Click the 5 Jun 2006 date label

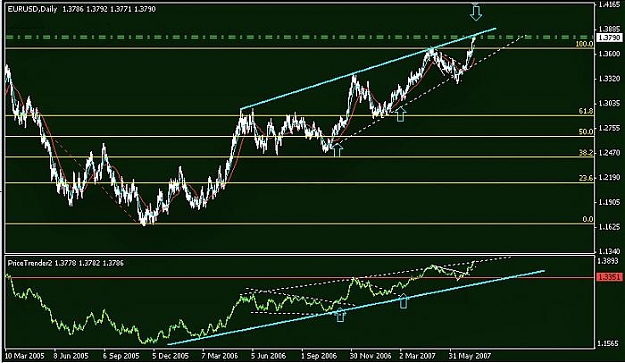pos(269,355)
